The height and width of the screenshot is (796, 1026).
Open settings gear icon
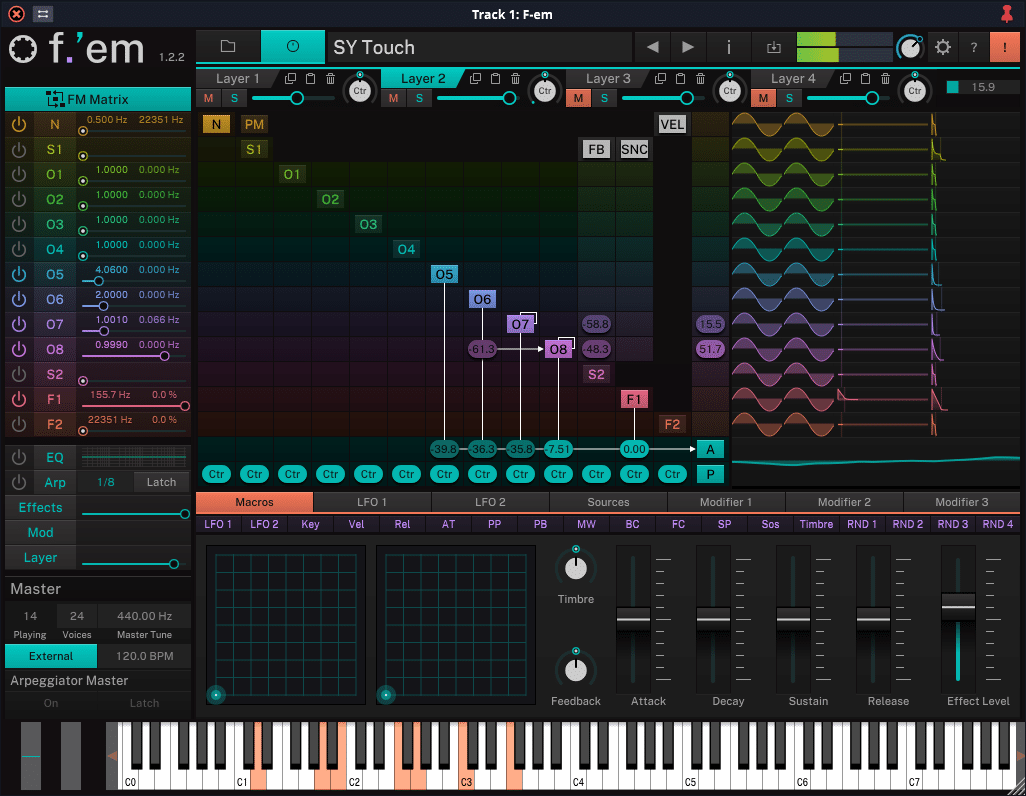[x=942, y=47]
